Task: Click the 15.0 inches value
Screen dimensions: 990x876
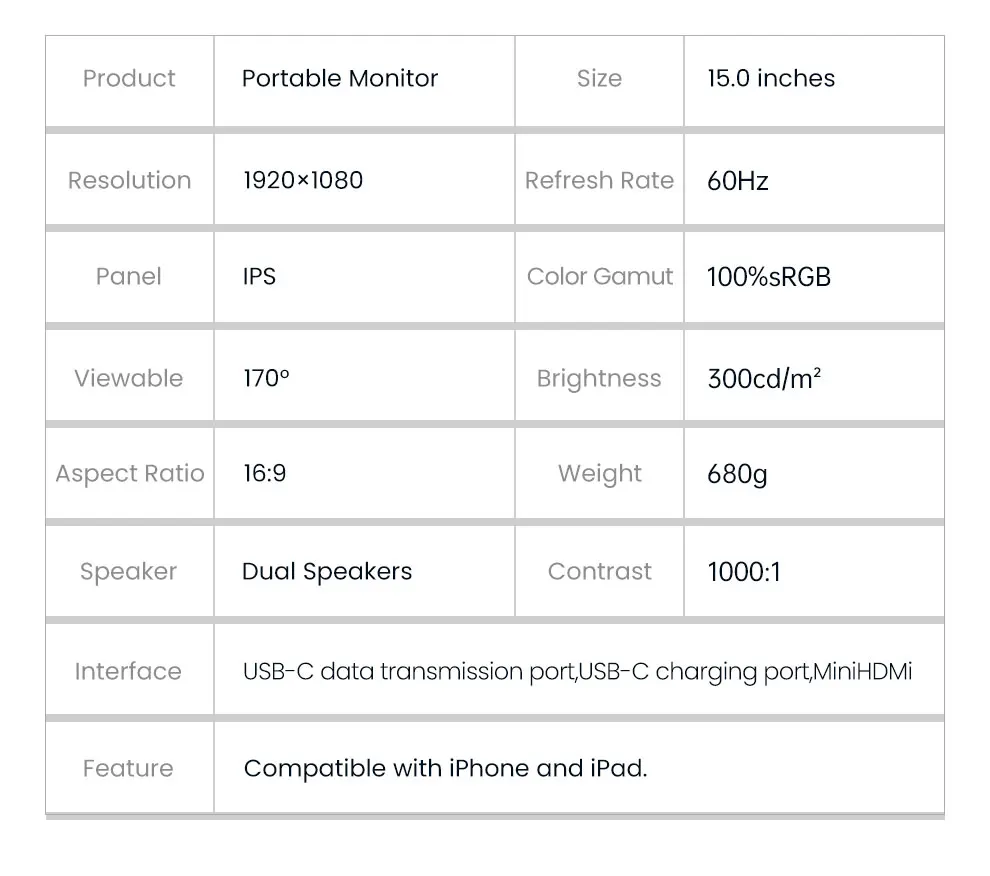Action: pyautogui.click(x=771, y=79)
